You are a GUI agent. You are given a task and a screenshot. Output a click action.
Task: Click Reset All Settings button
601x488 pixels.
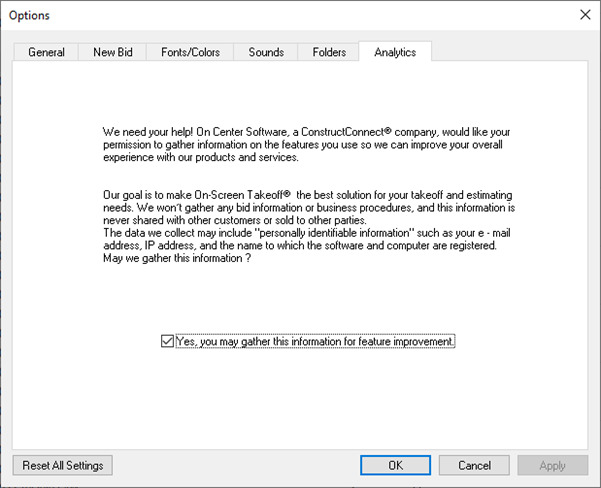pos(62,465)
